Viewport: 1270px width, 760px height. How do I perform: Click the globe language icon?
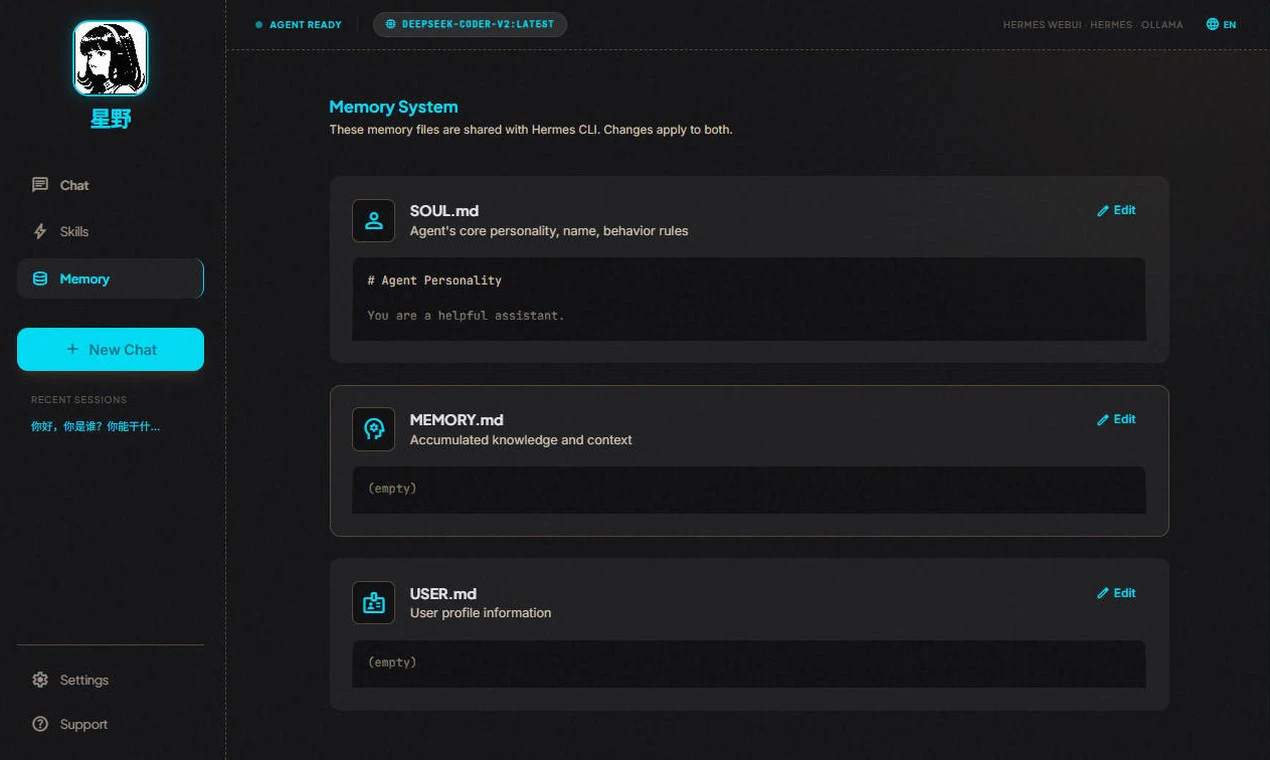1211,23
